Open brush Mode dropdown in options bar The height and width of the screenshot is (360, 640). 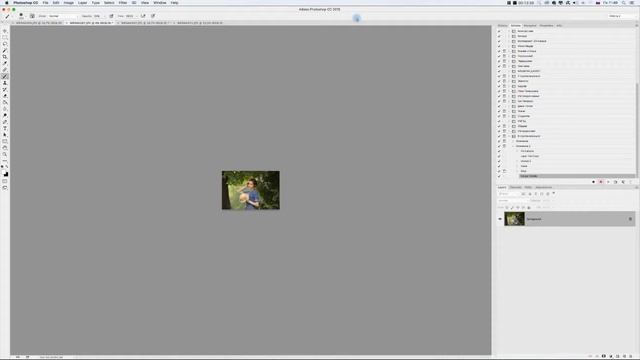point(63,16)
